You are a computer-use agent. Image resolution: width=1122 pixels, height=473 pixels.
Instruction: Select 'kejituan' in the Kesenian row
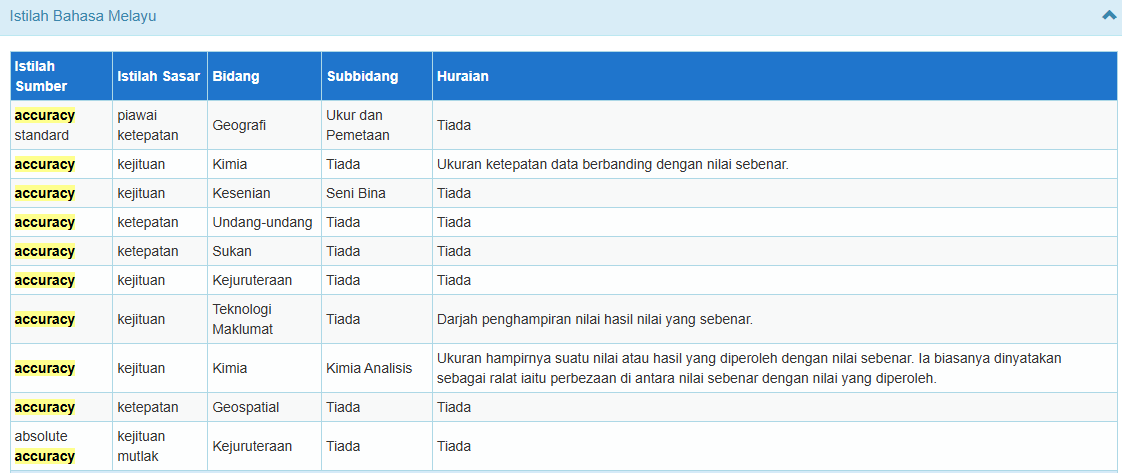coord(141,193)
